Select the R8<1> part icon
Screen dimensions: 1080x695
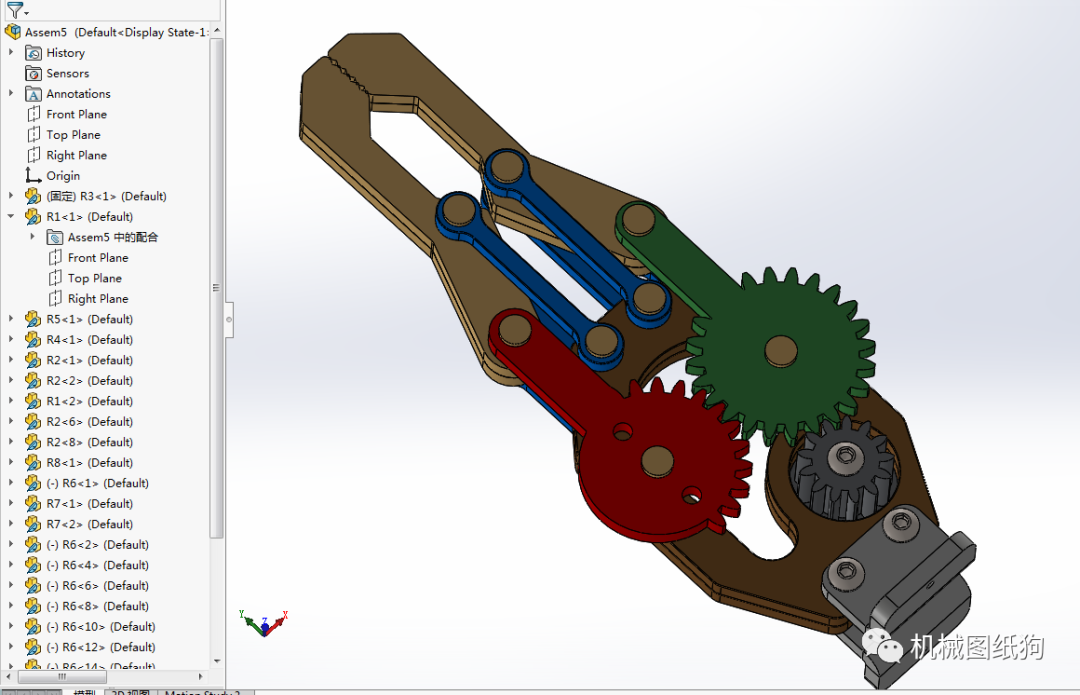pos(34,462)
